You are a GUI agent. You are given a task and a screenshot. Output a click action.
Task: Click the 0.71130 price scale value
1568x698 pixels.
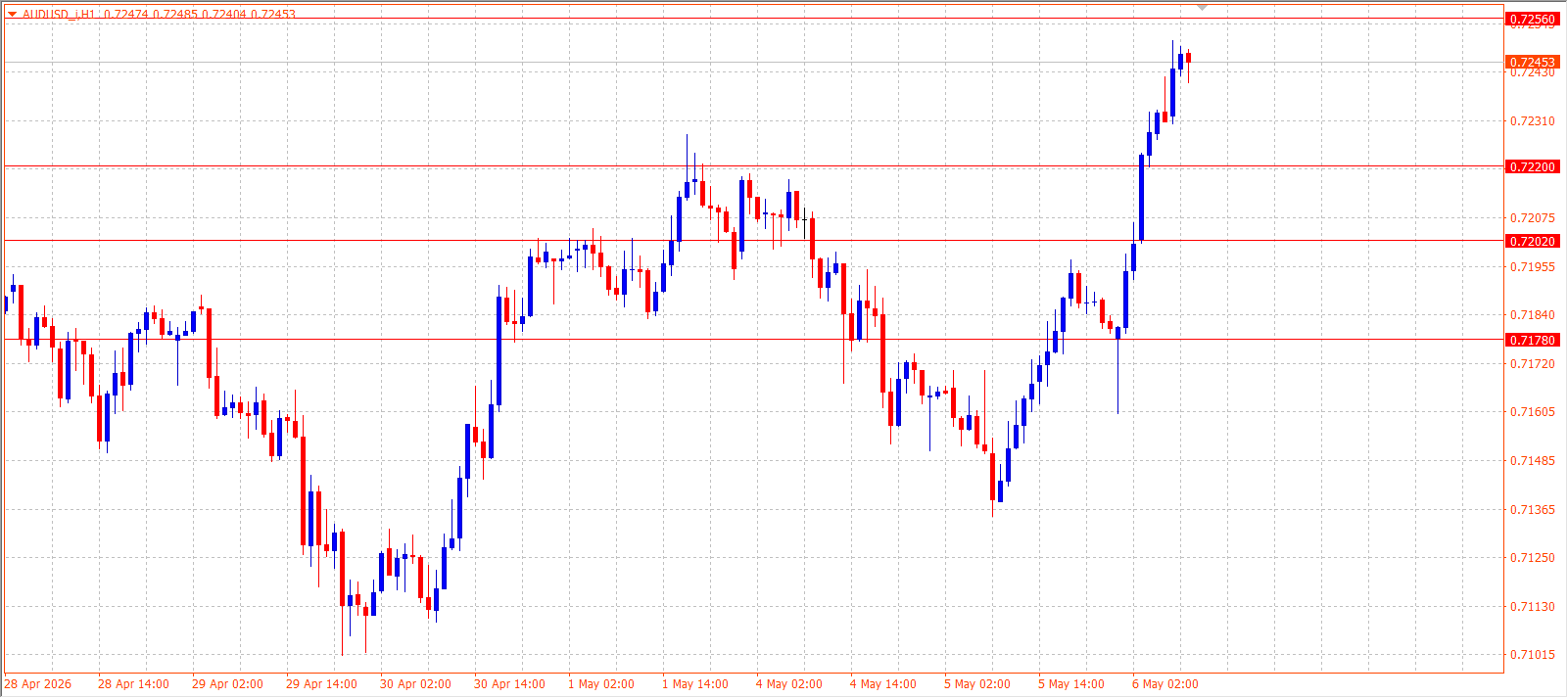[1533, 607]
